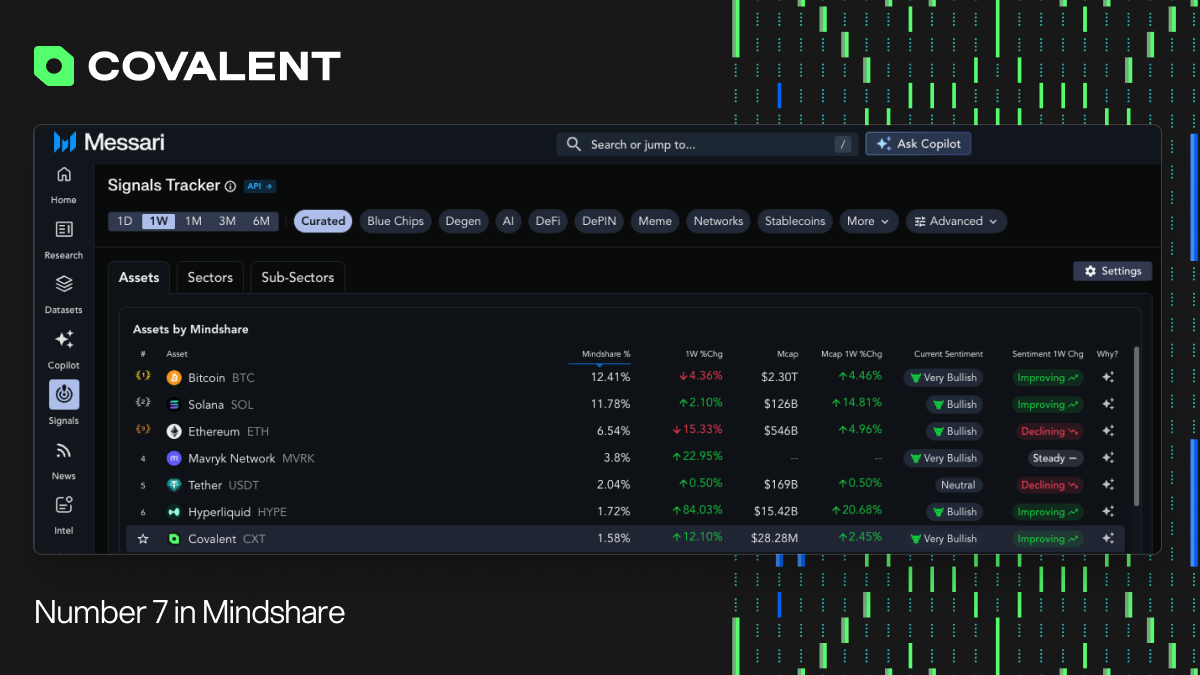Select the 3M timeframe
Screen dimensions: 1200x675
(227, 221)
